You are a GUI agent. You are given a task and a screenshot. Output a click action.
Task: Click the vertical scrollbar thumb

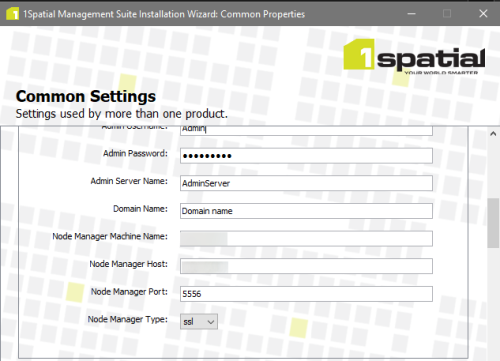(493, 223)
